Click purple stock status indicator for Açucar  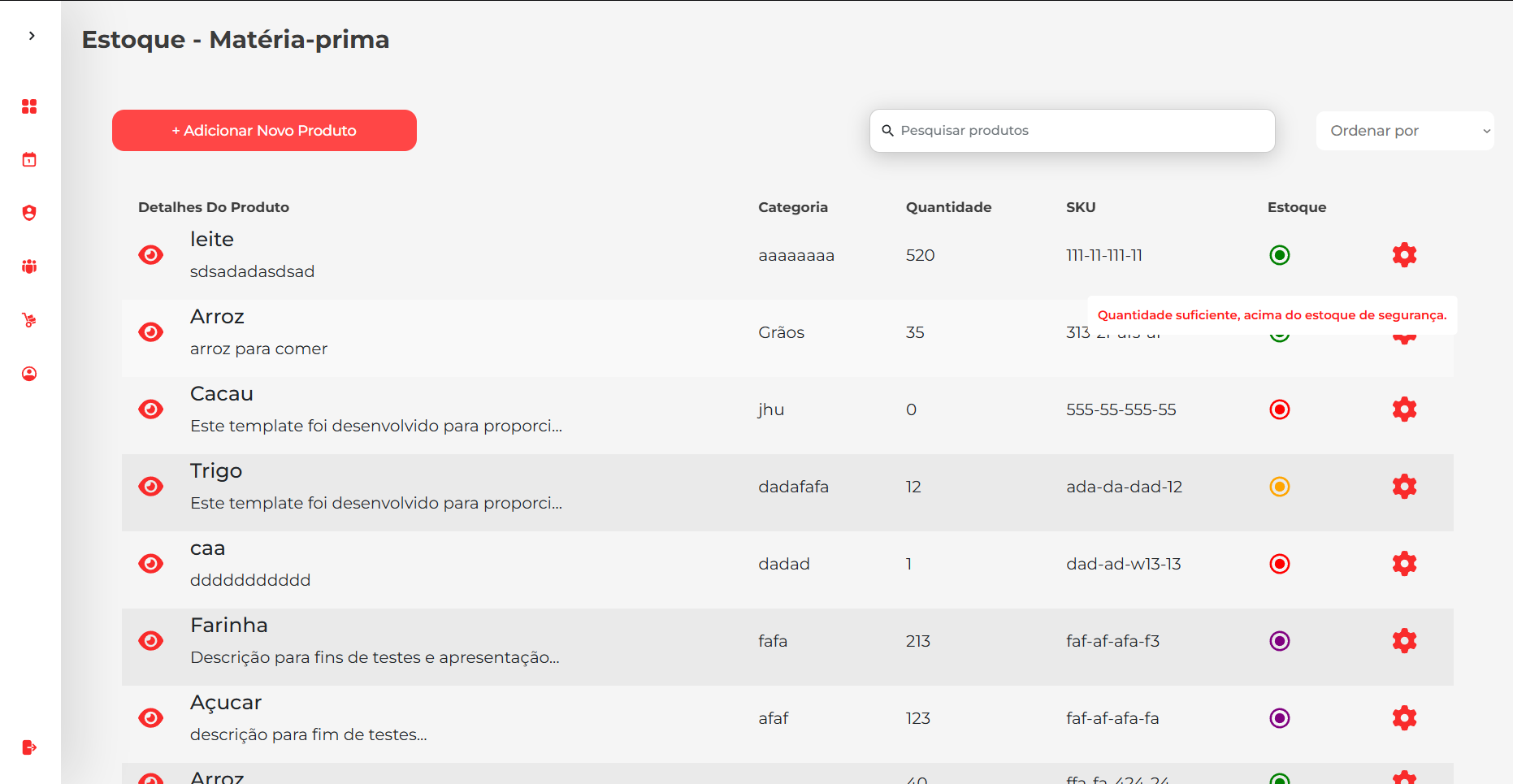tap(1280, 718)
